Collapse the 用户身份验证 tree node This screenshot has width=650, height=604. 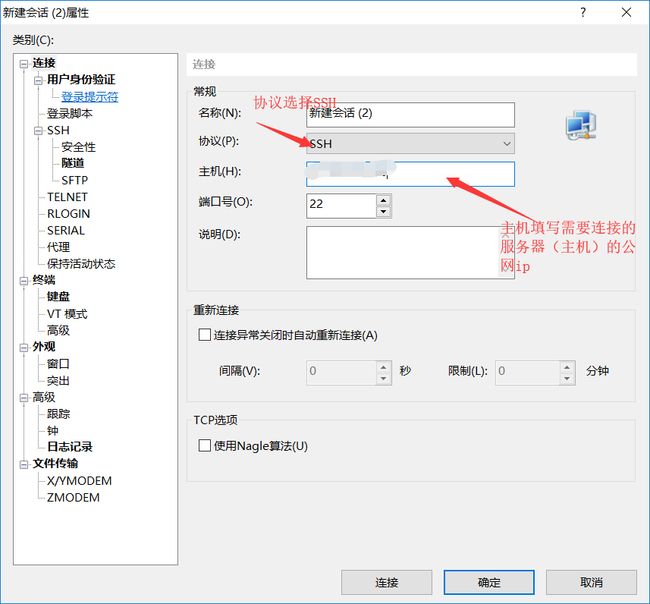click(38, 80)
